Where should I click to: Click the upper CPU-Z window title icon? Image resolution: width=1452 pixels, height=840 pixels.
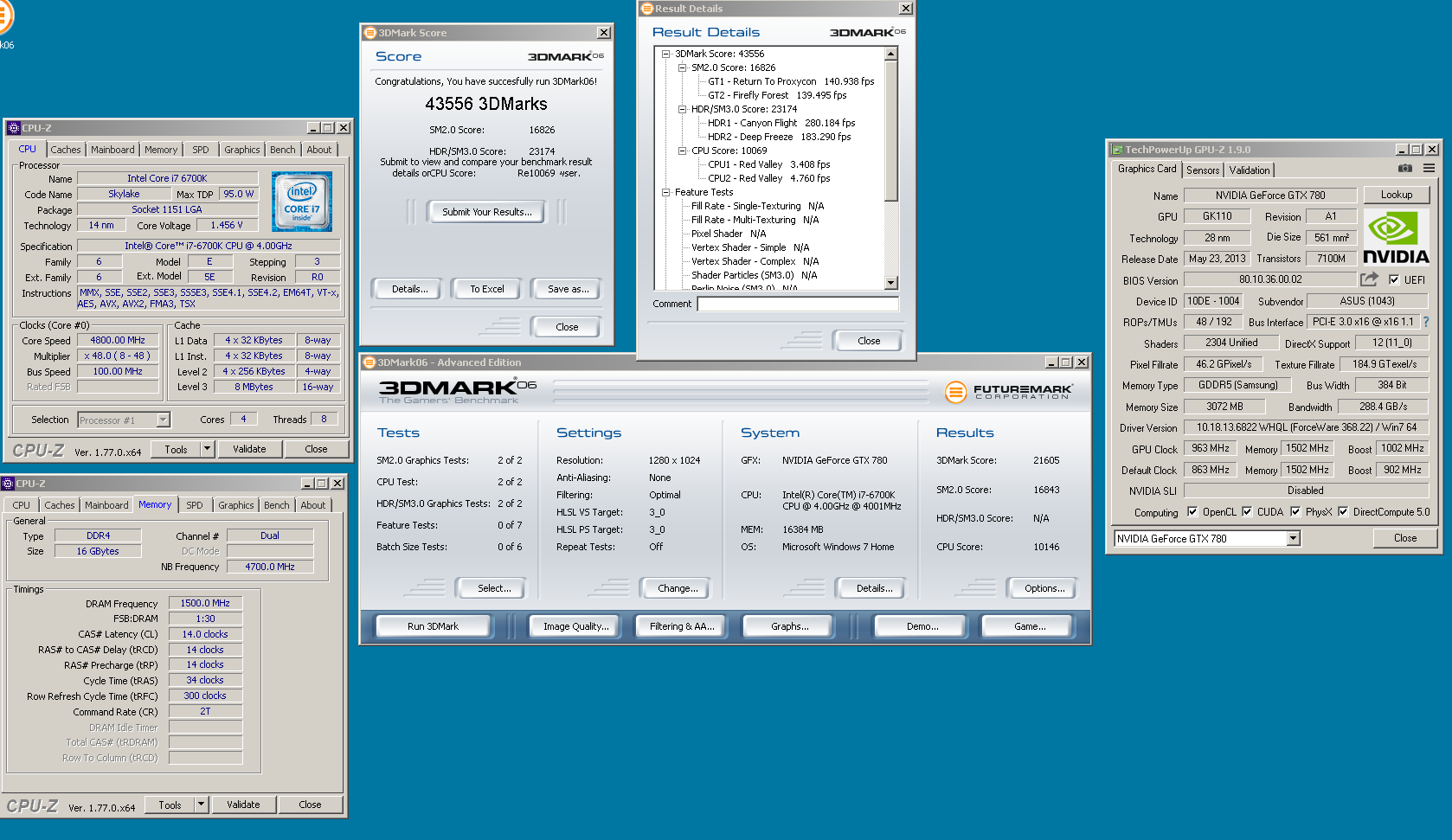pyautogui.click(x=13, y=128)
